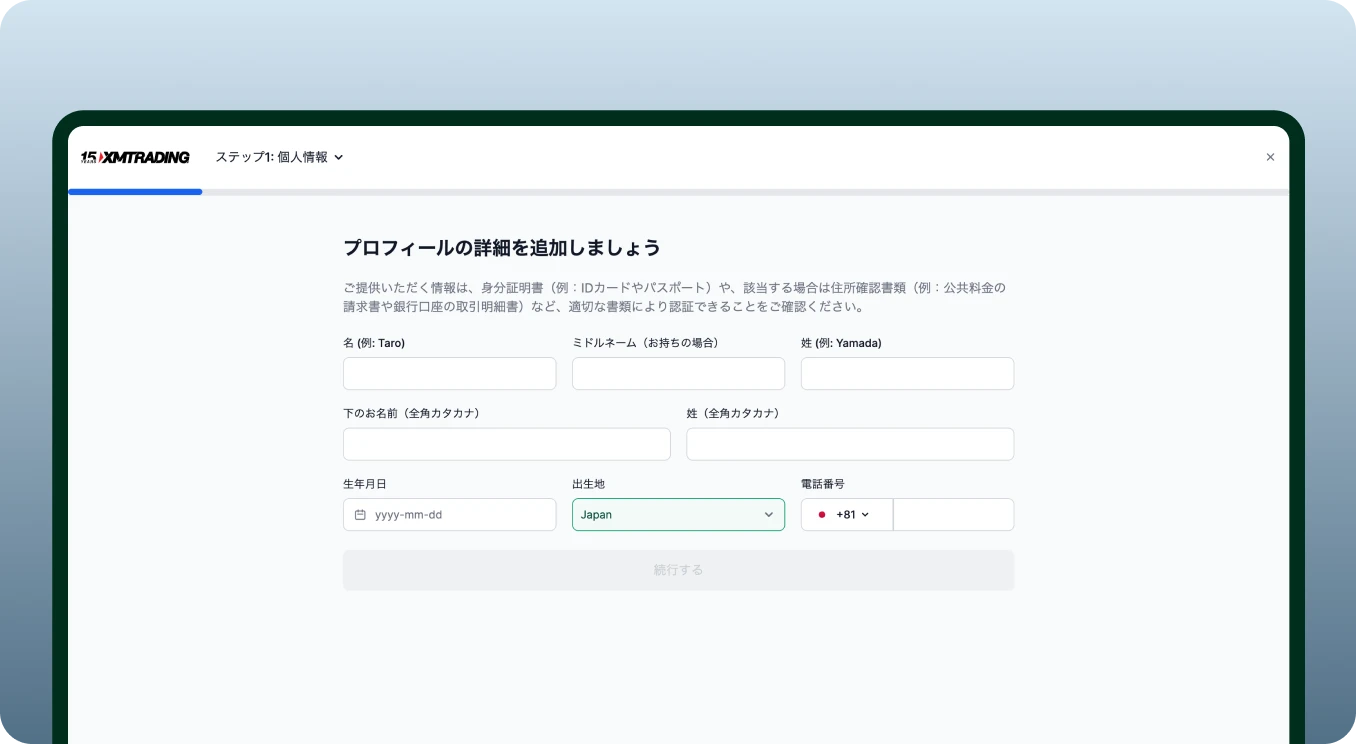The width and height of the screenshot is (1356, 744).
Task: Click the 名 first name input field
Action: tap(449, 373)
